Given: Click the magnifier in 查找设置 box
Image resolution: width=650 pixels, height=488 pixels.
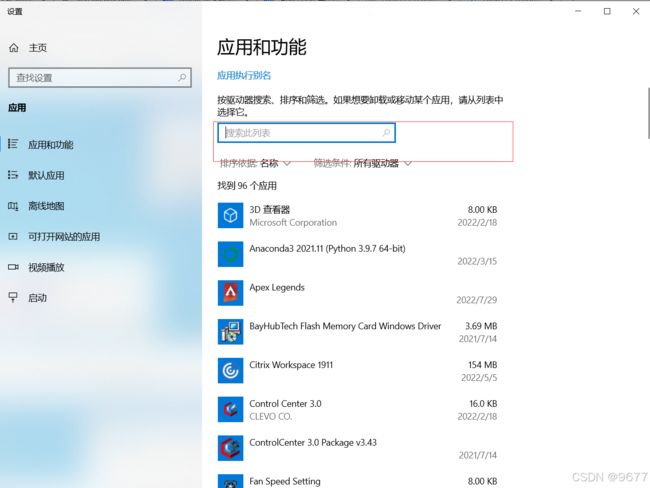Looking at the screenshot, I should [182, 77].
